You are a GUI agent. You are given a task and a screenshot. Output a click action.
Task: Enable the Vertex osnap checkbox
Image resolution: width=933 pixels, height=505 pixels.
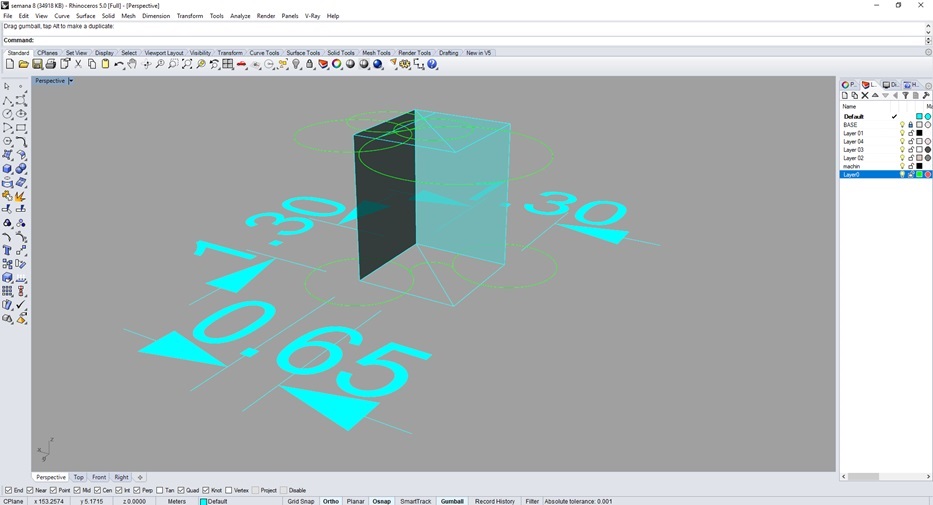pos(228,490)
